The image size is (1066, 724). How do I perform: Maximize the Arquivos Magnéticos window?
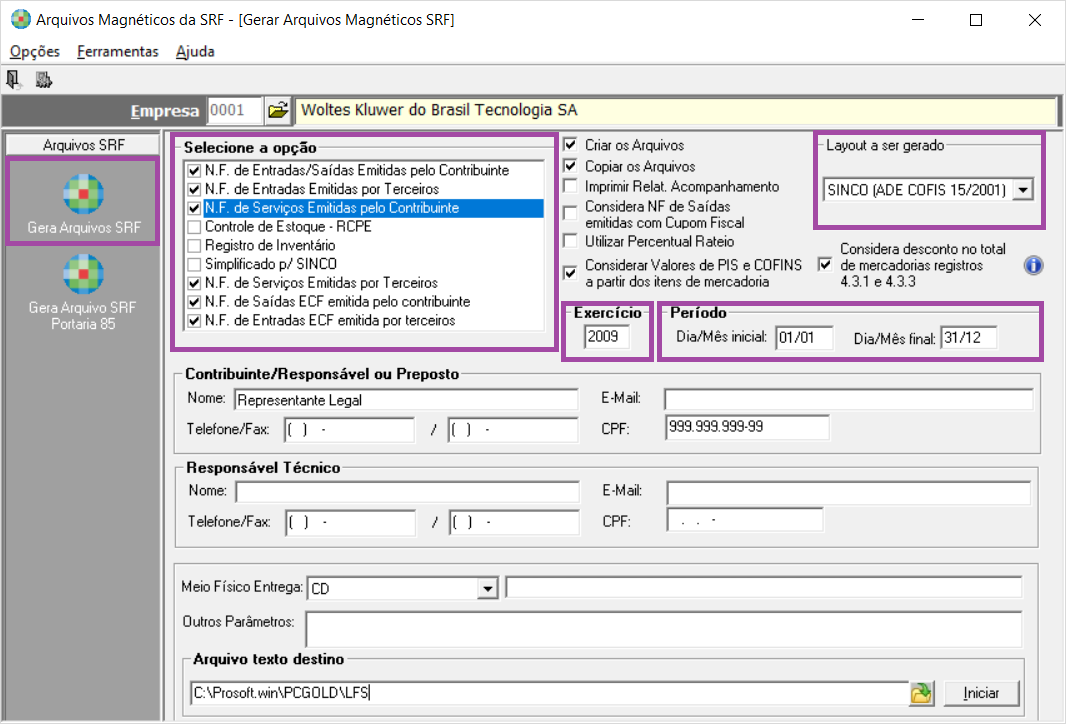pyautogui.click(x=976, y=20)
